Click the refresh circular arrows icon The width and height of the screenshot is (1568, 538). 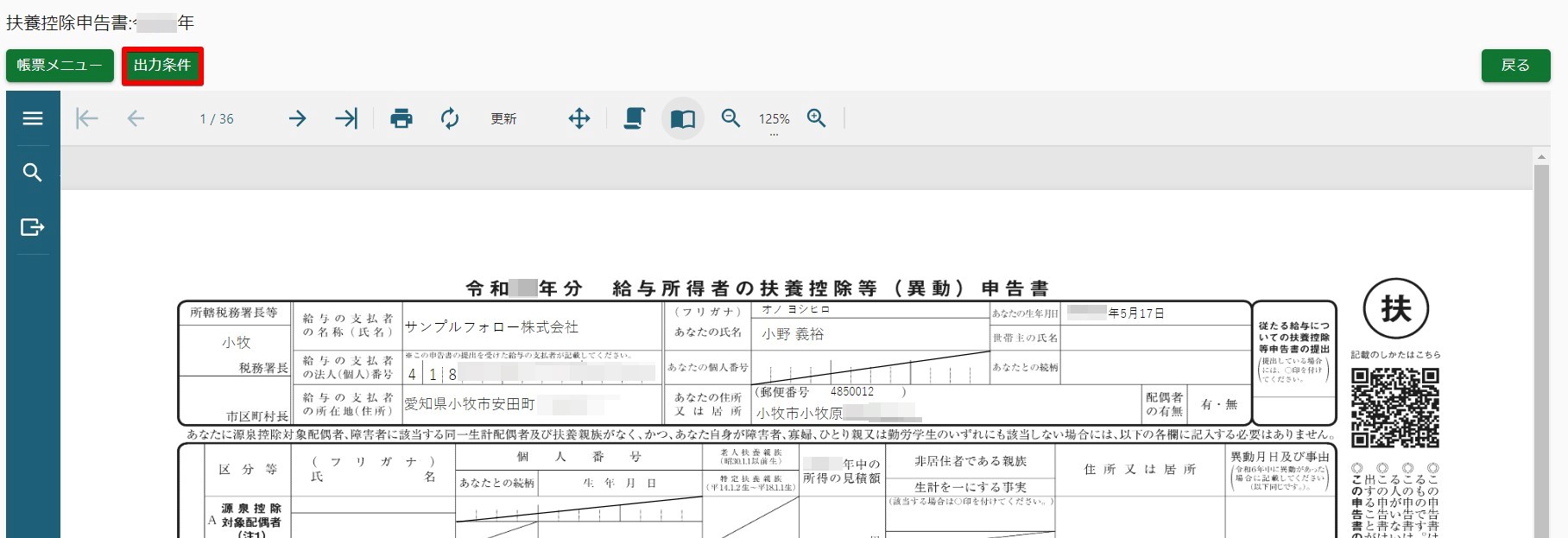tap(450, 118)
